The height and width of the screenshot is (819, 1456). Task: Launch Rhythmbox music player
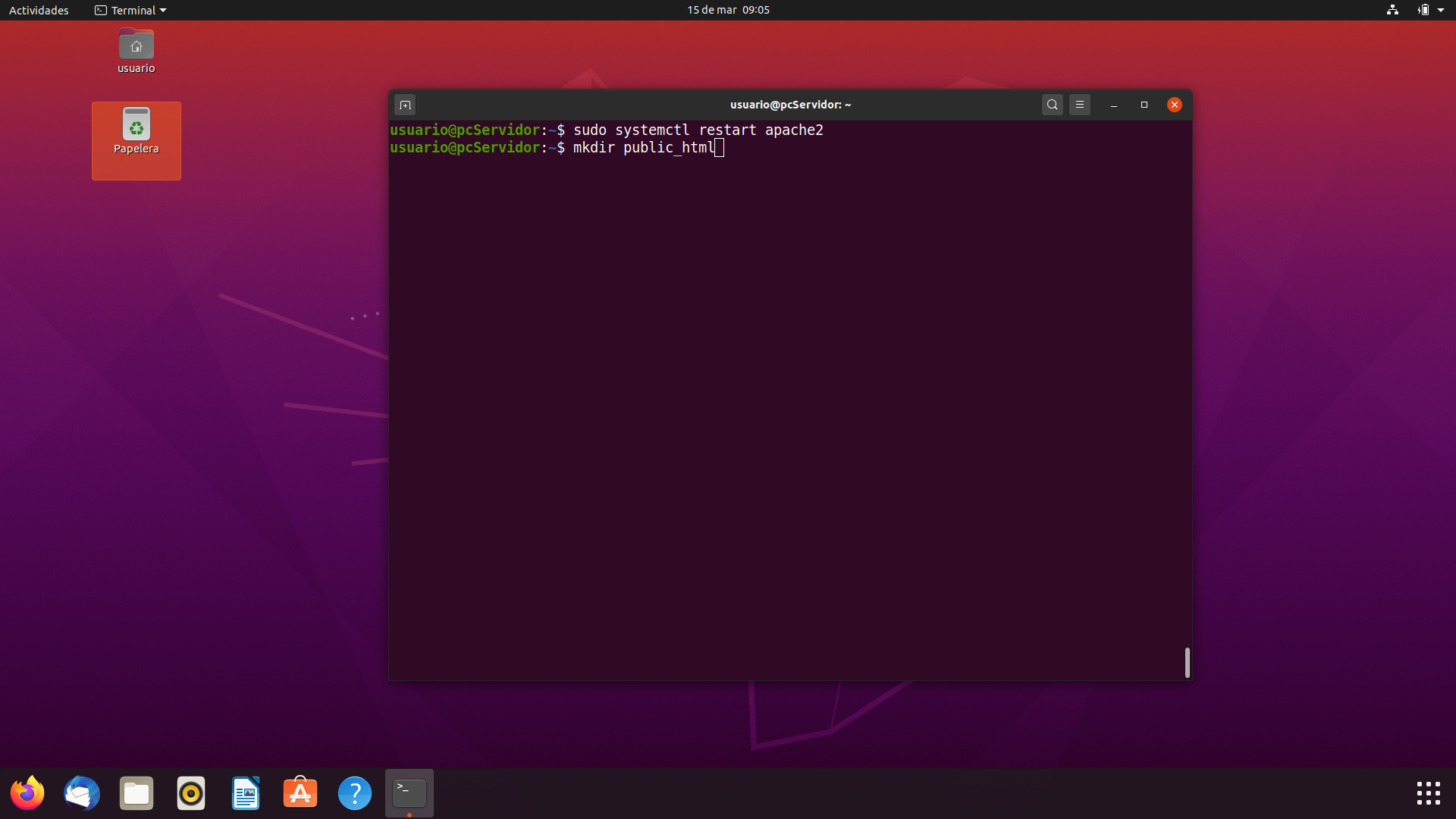191,793
